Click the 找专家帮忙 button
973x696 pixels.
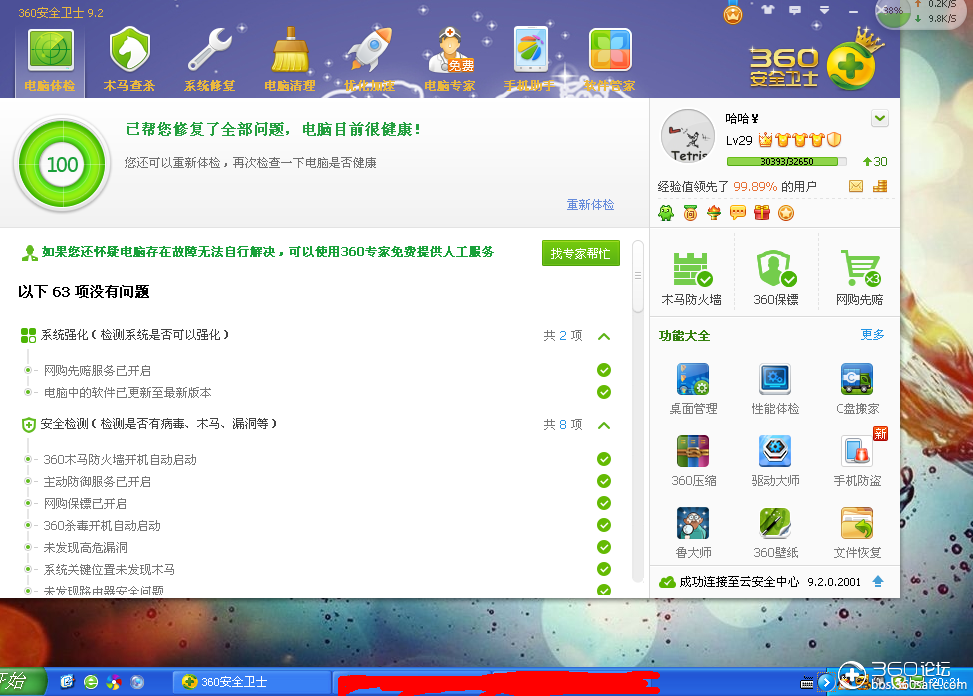[x=581, y=253]
